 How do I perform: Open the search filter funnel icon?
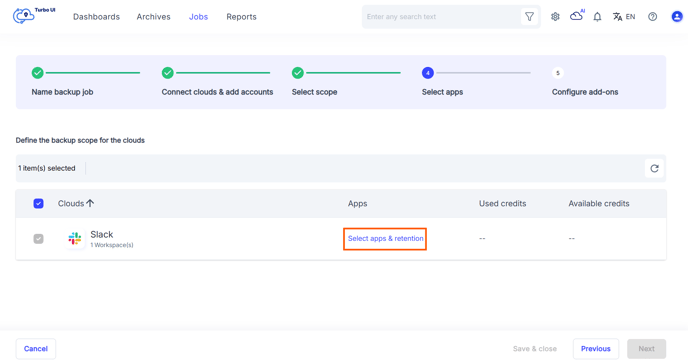(x=530, y=17)
